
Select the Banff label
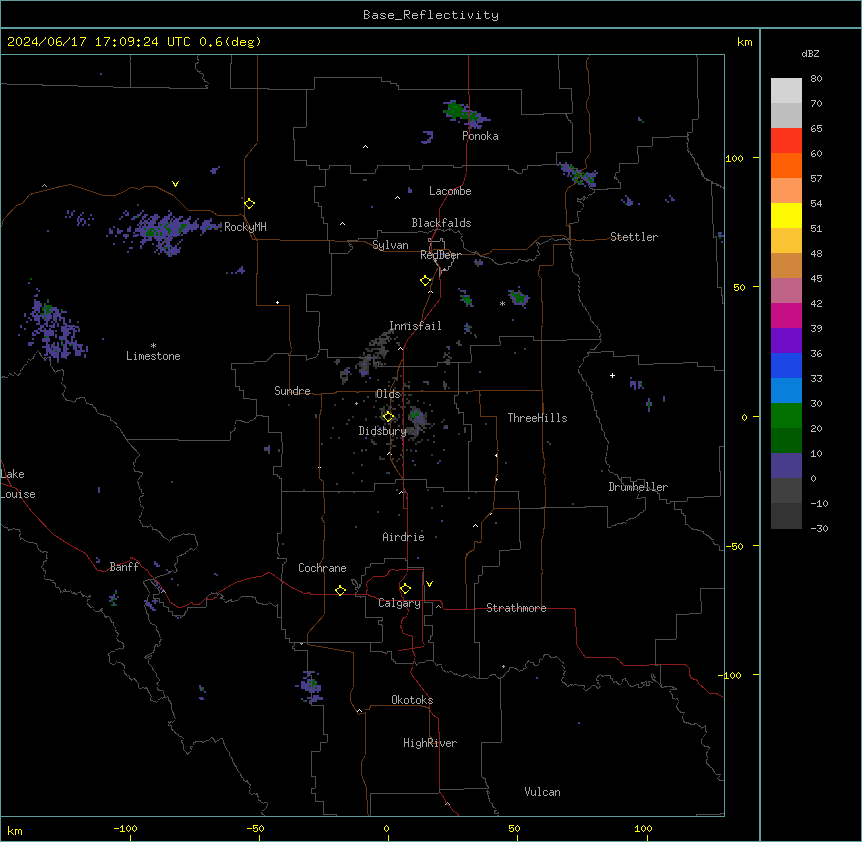[x=124, y=567]
